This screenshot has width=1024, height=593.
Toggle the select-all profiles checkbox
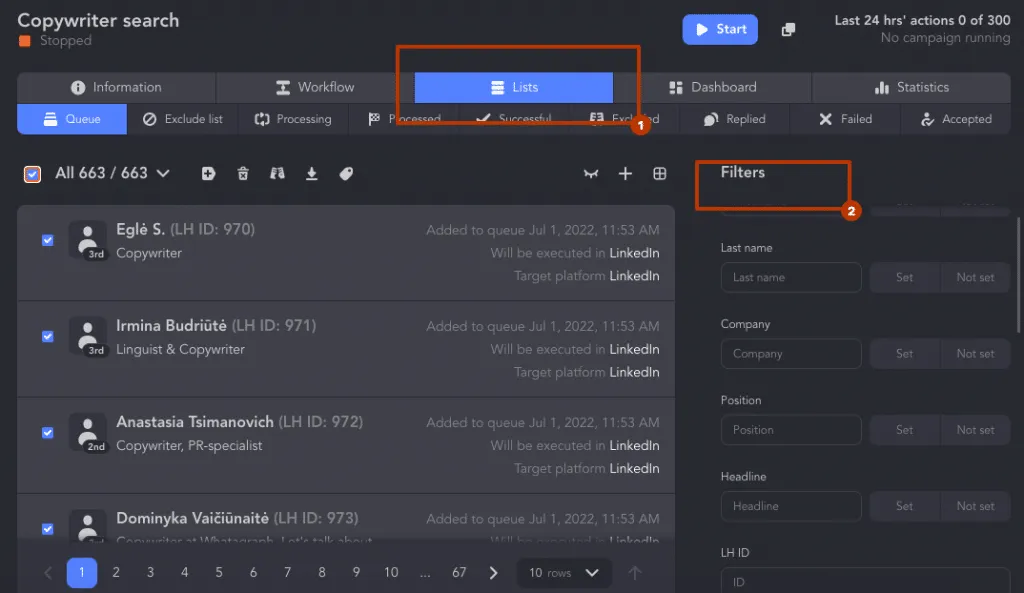point(32,174)
